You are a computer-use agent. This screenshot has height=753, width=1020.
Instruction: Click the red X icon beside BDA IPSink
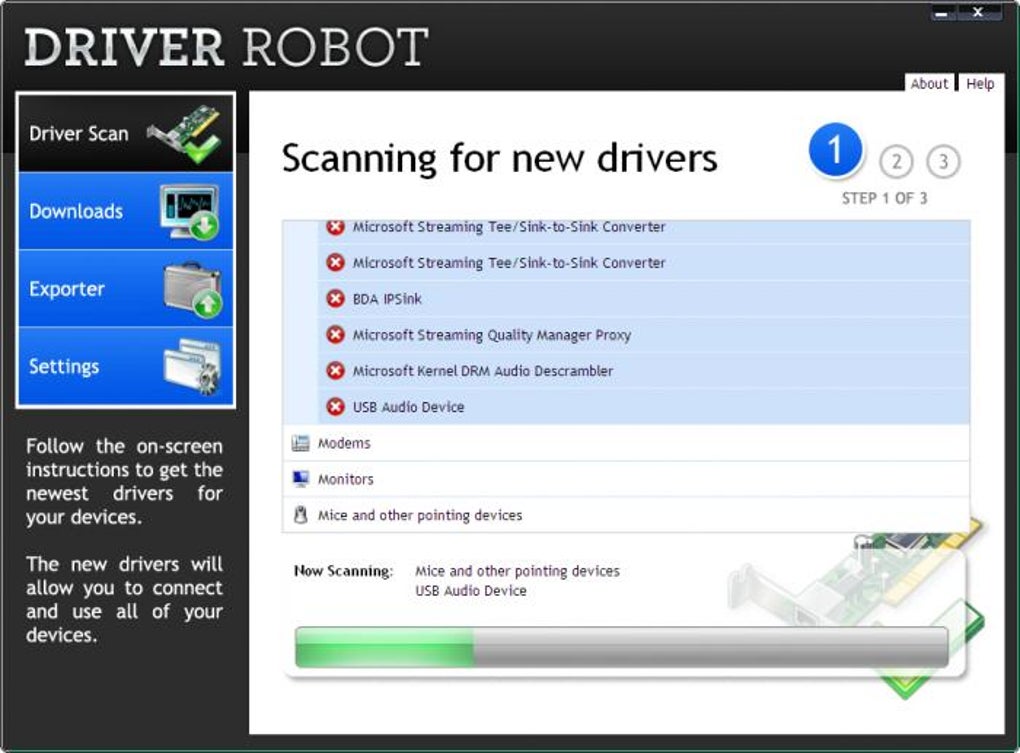tap(335, 298)
